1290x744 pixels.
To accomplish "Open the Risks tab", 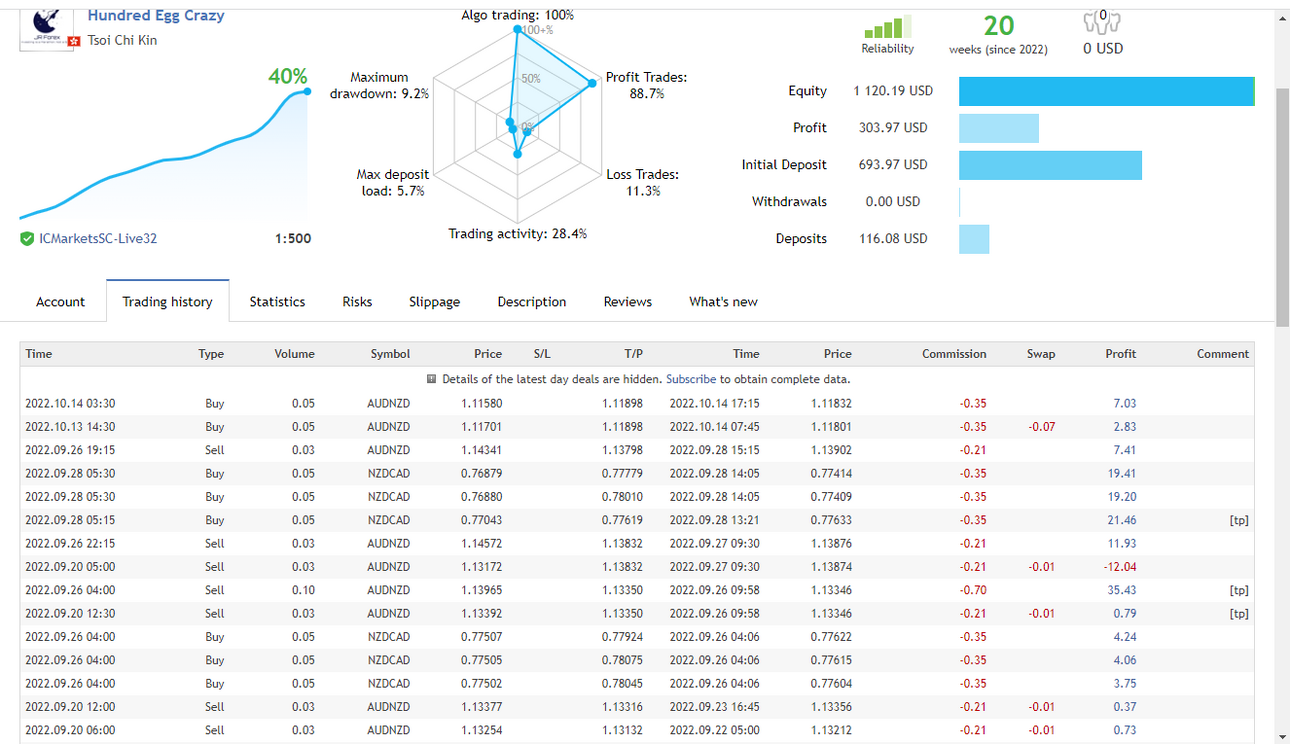I will pyautogui.click(x=357, y=302).
